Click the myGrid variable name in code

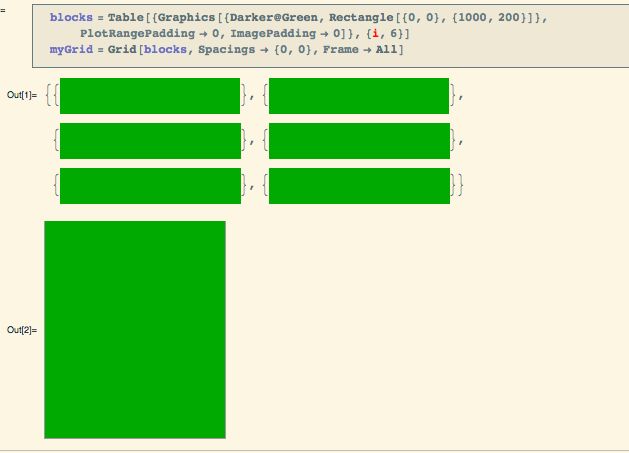click(x=71, y=49)
